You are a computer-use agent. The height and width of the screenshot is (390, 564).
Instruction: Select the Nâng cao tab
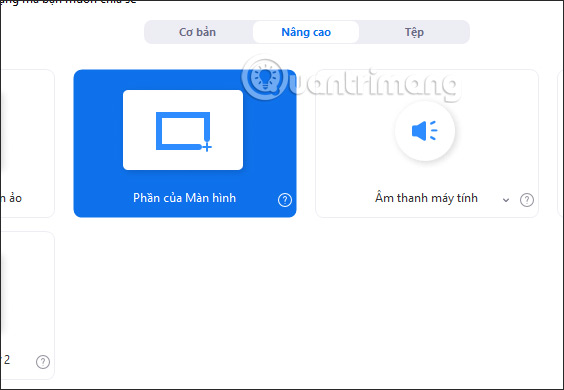click(x=306, y=32)
